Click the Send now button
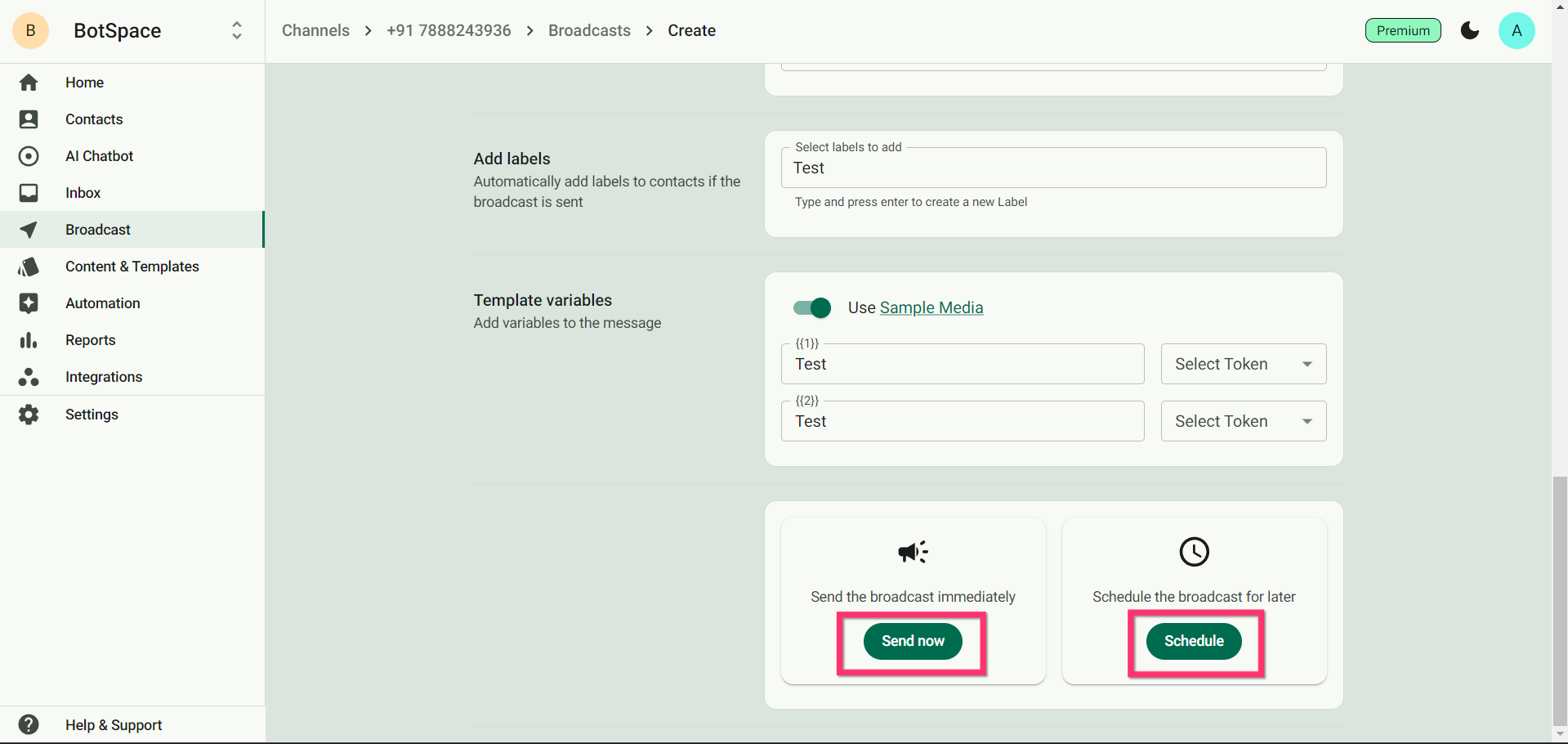This screenshot has height=744, width=1568. pos(913,641)
